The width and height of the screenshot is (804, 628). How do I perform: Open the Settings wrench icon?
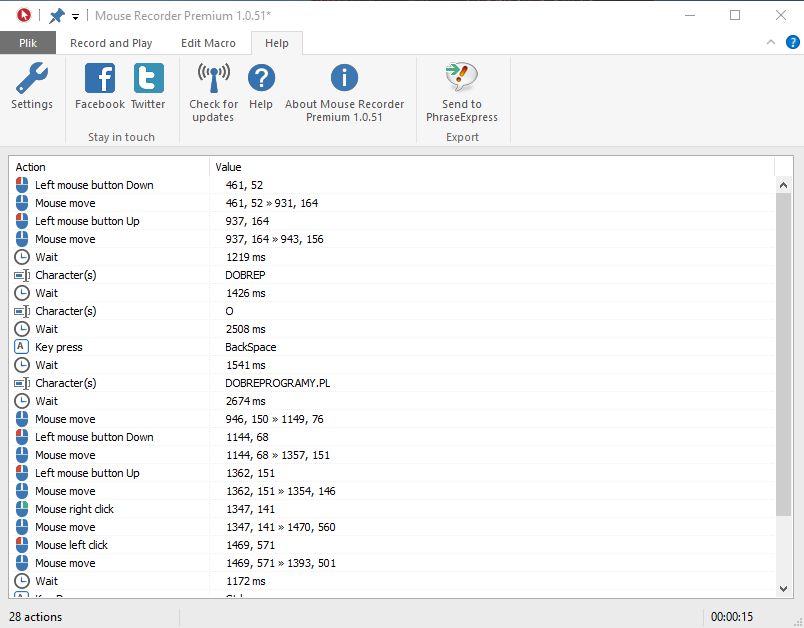[32, 78]
